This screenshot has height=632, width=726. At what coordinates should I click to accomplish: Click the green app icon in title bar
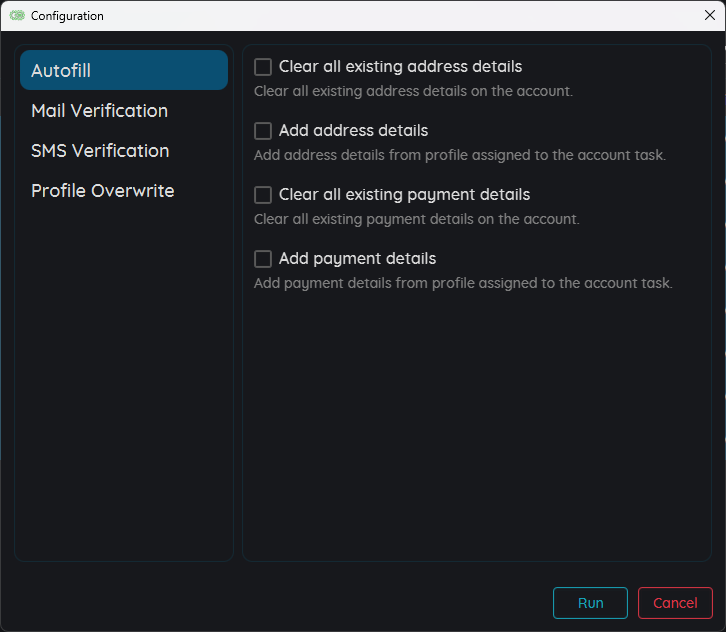point(17,16)
